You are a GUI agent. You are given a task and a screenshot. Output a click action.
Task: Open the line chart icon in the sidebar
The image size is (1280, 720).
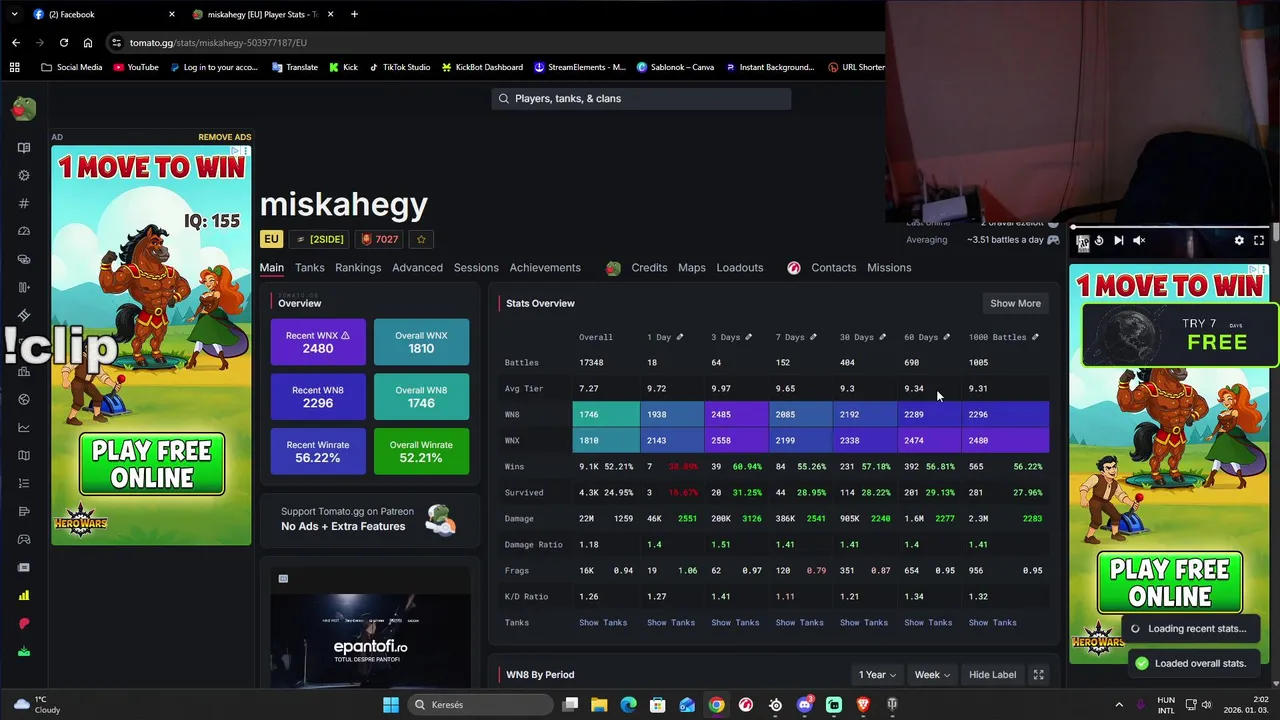[x=24, y=427]
